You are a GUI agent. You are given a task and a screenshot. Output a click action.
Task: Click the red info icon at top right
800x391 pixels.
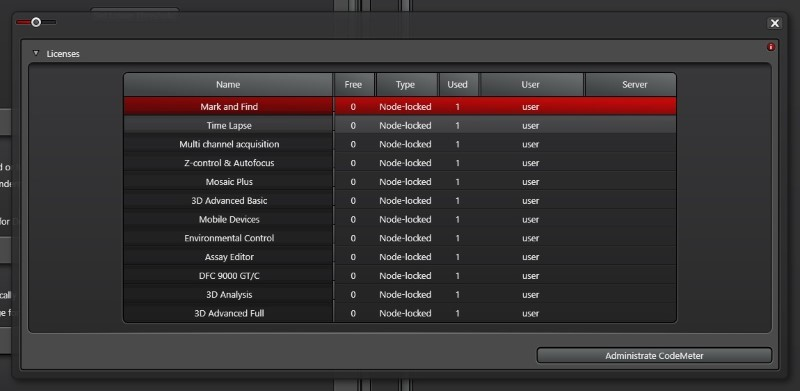[x=770, y=47]
